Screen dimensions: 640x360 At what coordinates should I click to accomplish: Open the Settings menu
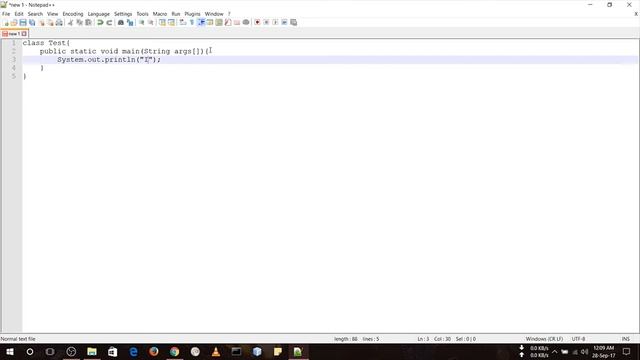pyautogui.click(x=123, y=14)
